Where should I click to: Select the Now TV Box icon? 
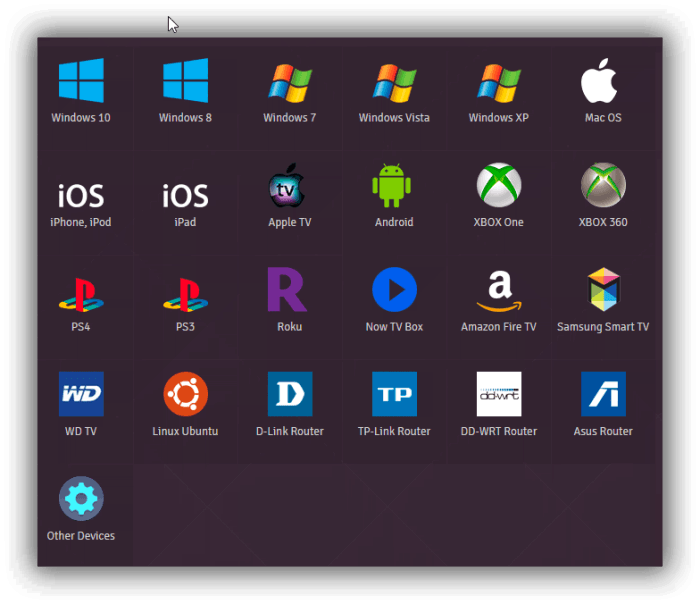click(x=394, y=291)
